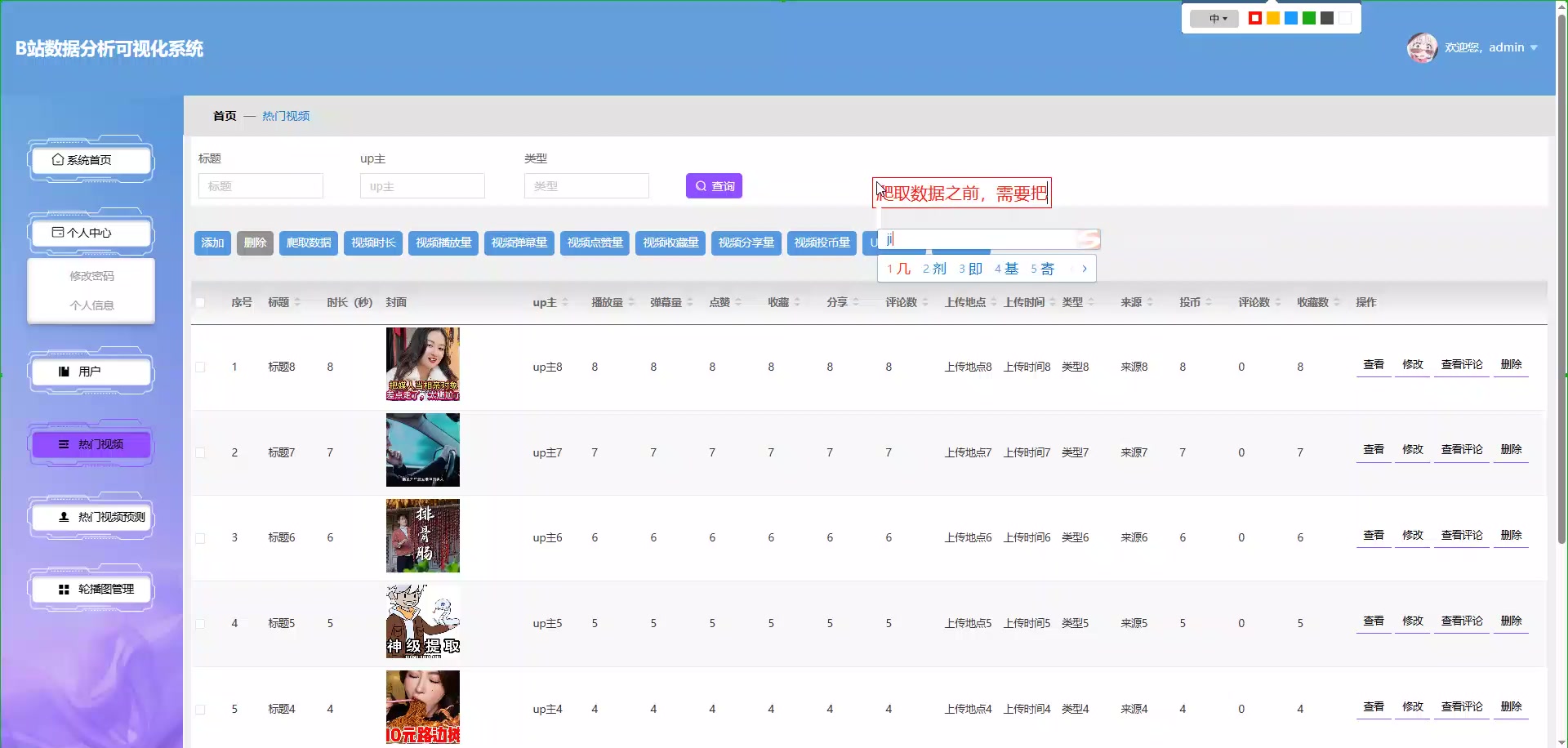Open 热门视频预测 sidebar menu
Viewport: 1568px width, 748px height.
91,517
